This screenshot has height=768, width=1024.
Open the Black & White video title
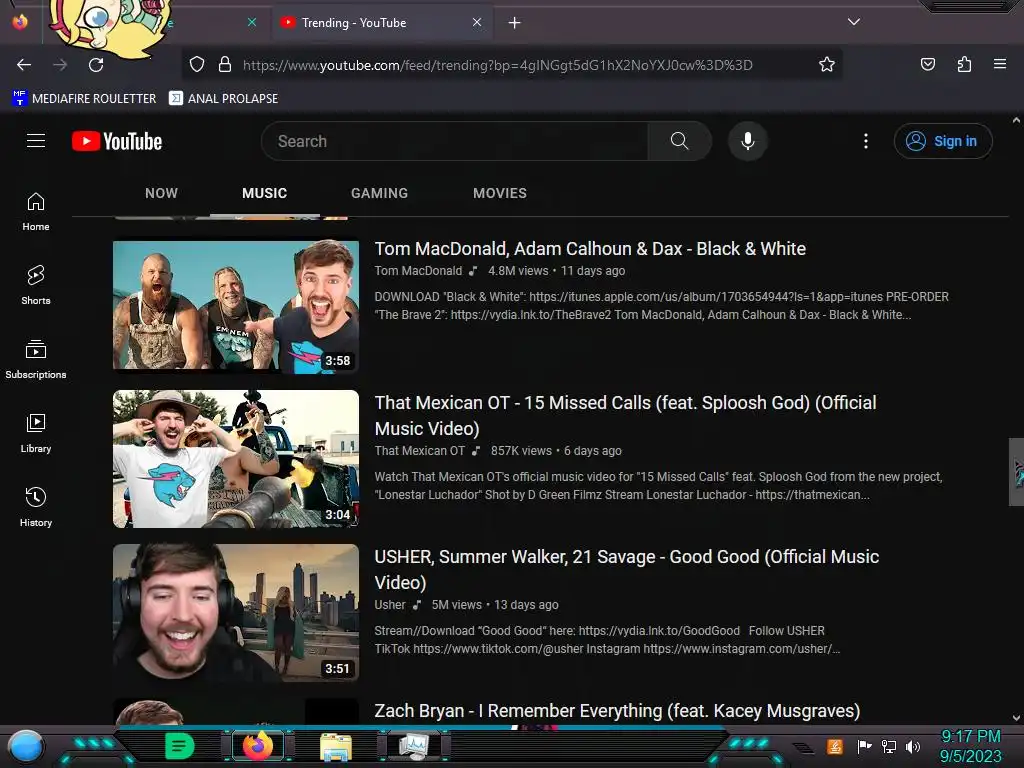coord(590,249)
